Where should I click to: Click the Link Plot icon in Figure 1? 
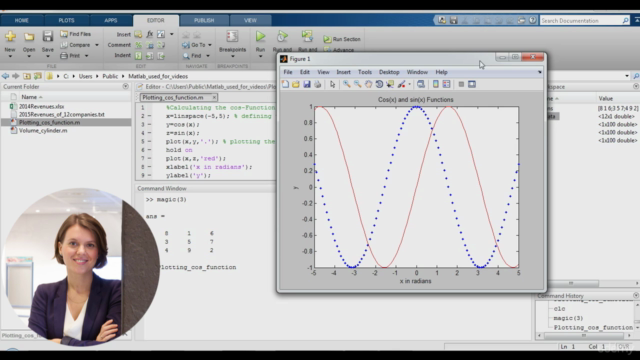tap(421, 84)
